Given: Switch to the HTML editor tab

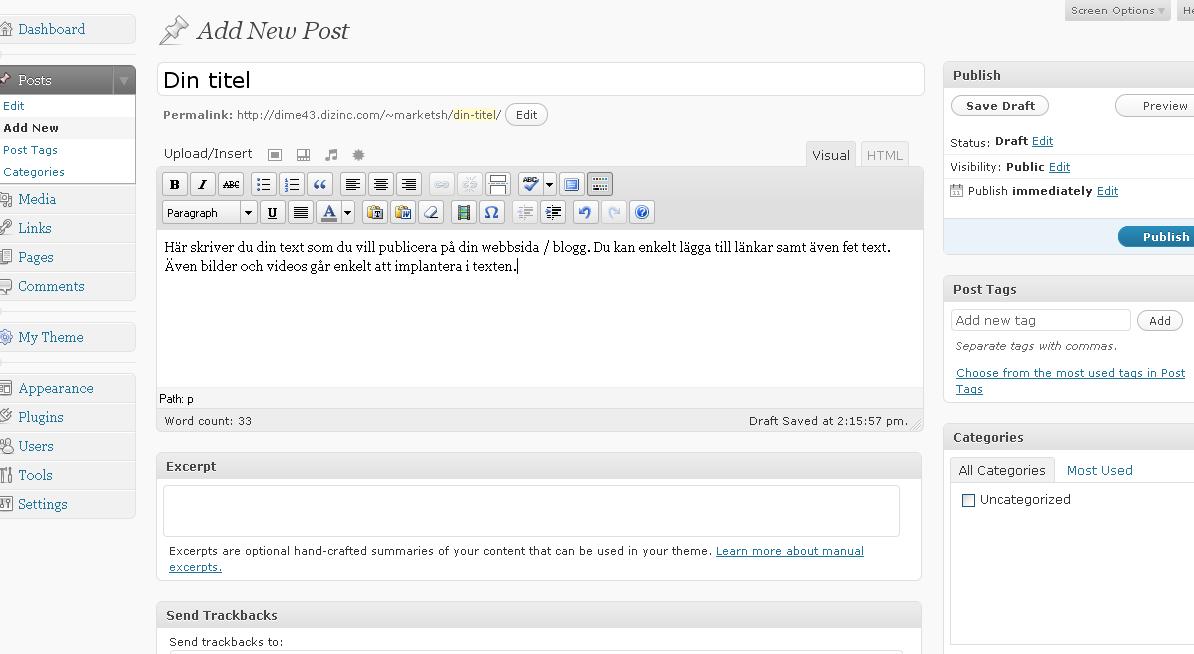Looking at the screenshot, I should click(884, 155).
